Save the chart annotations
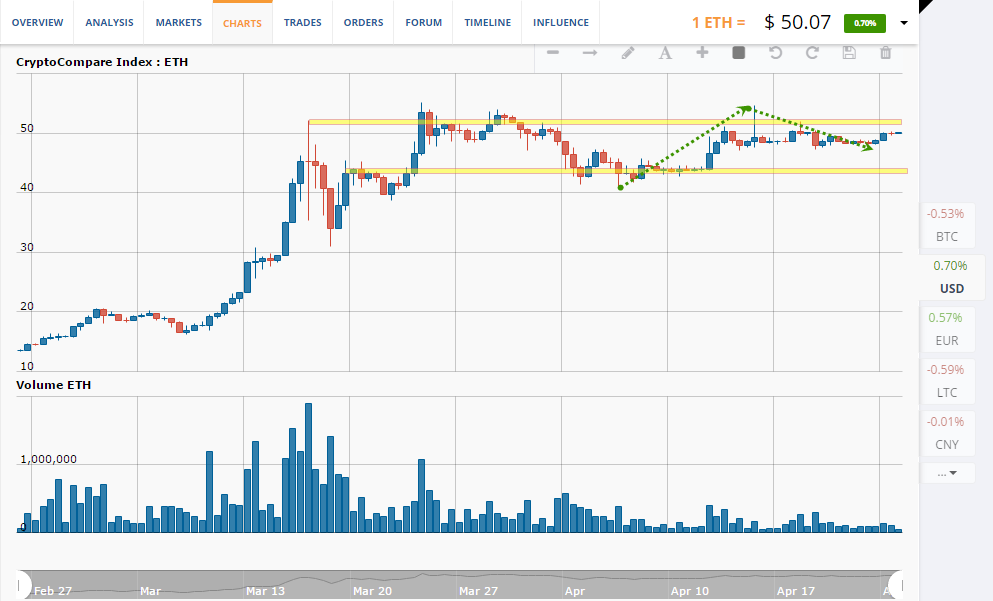 (x=849, y=53)
